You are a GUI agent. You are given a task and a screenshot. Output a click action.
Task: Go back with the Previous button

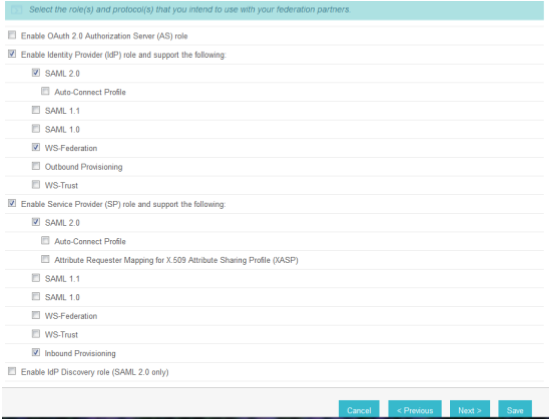coord(415,409)
